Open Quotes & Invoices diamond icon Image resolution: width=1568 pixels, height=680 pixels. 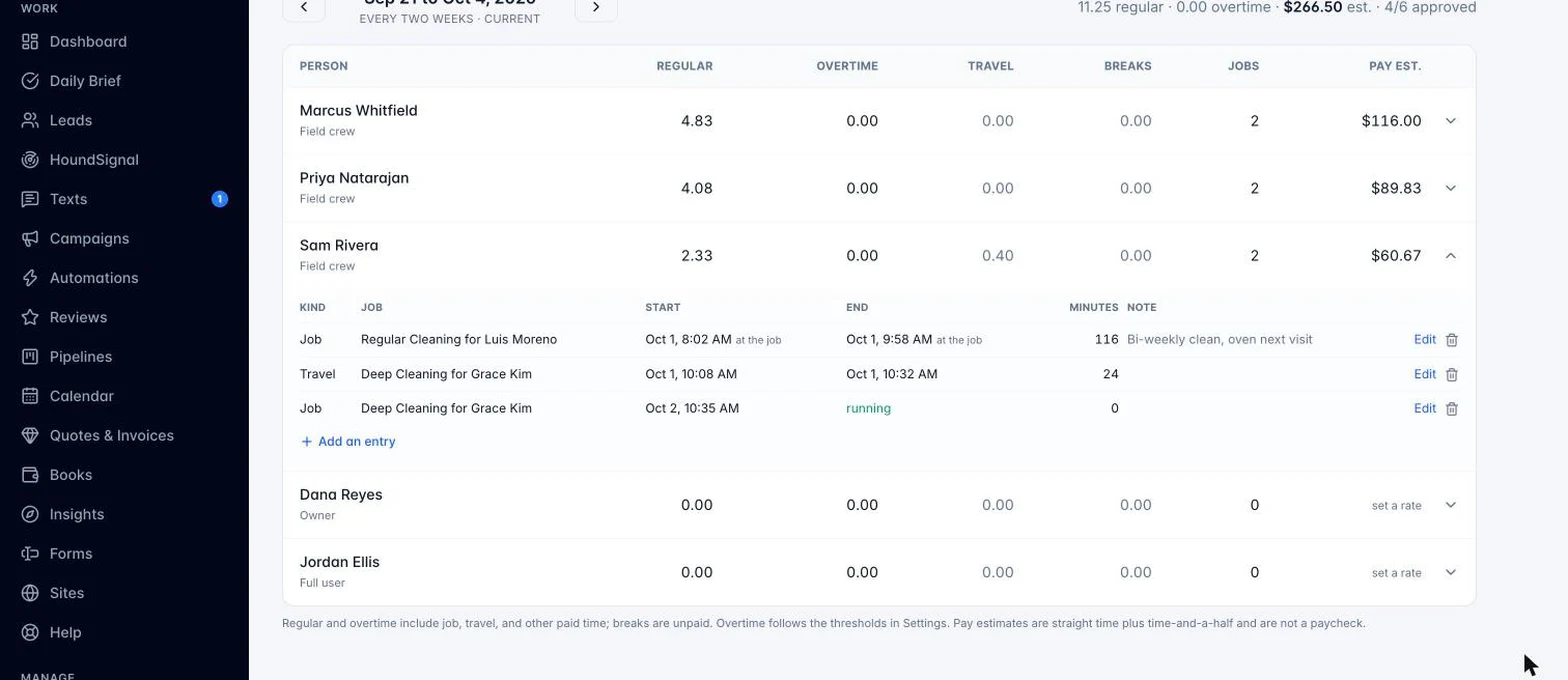(x=30, y=436)
